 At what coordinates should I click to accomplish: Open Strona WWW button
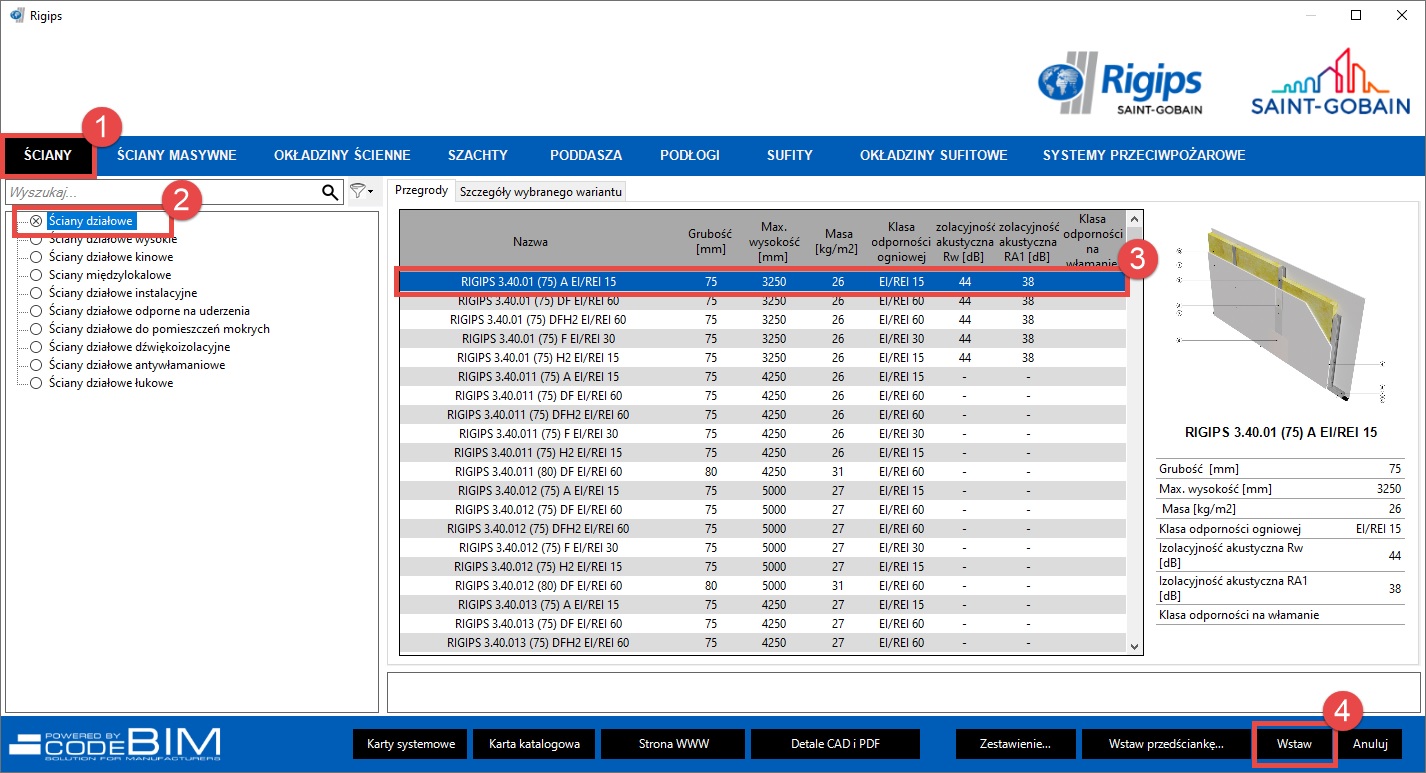click(673, 744)
